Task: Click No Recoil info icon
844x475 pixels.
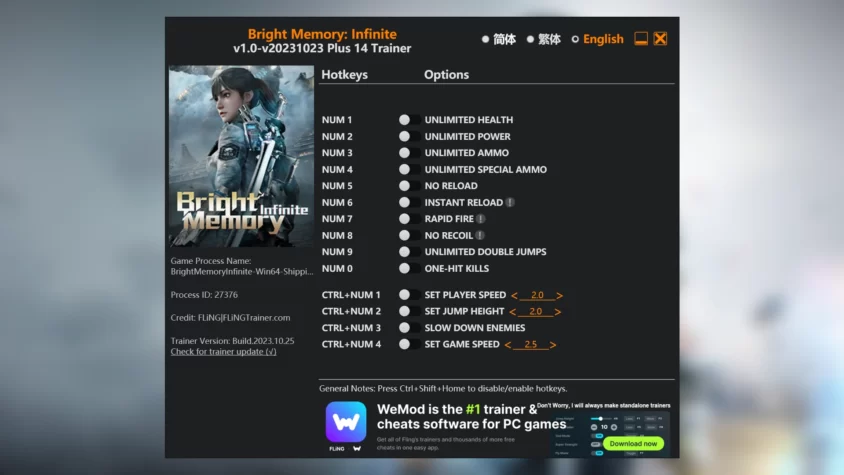Action: [480, 235]
